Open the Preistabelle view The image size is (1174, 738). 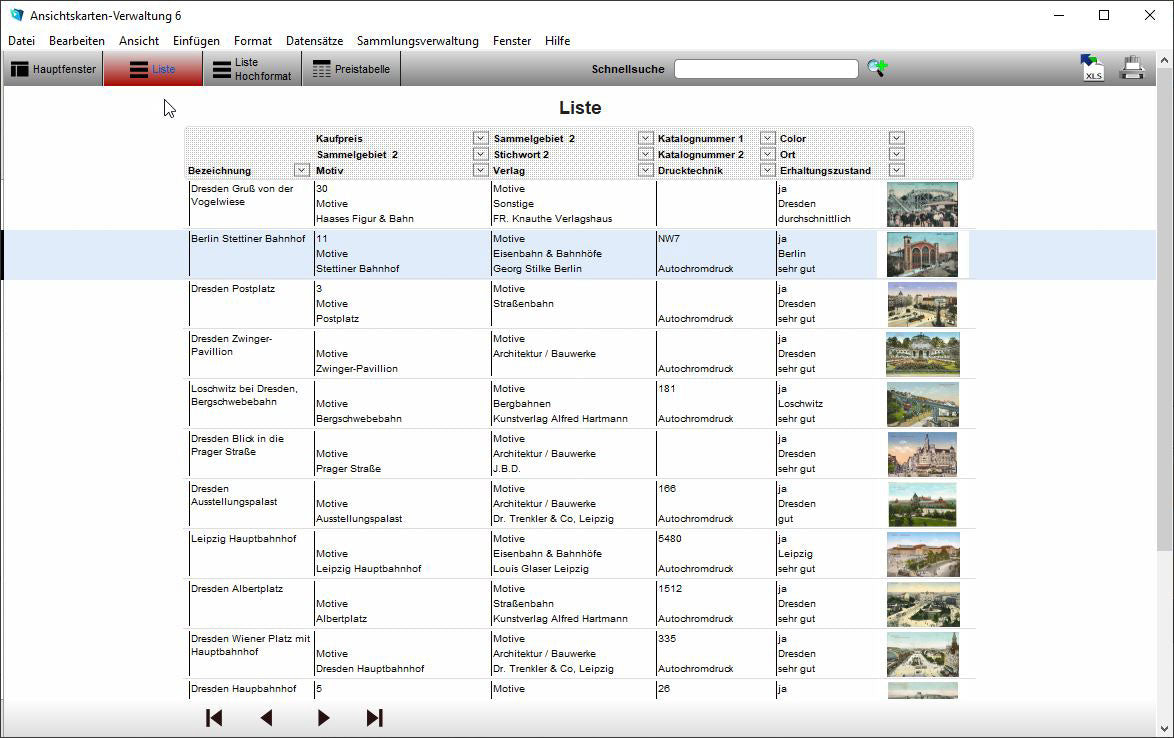[351, 69]
